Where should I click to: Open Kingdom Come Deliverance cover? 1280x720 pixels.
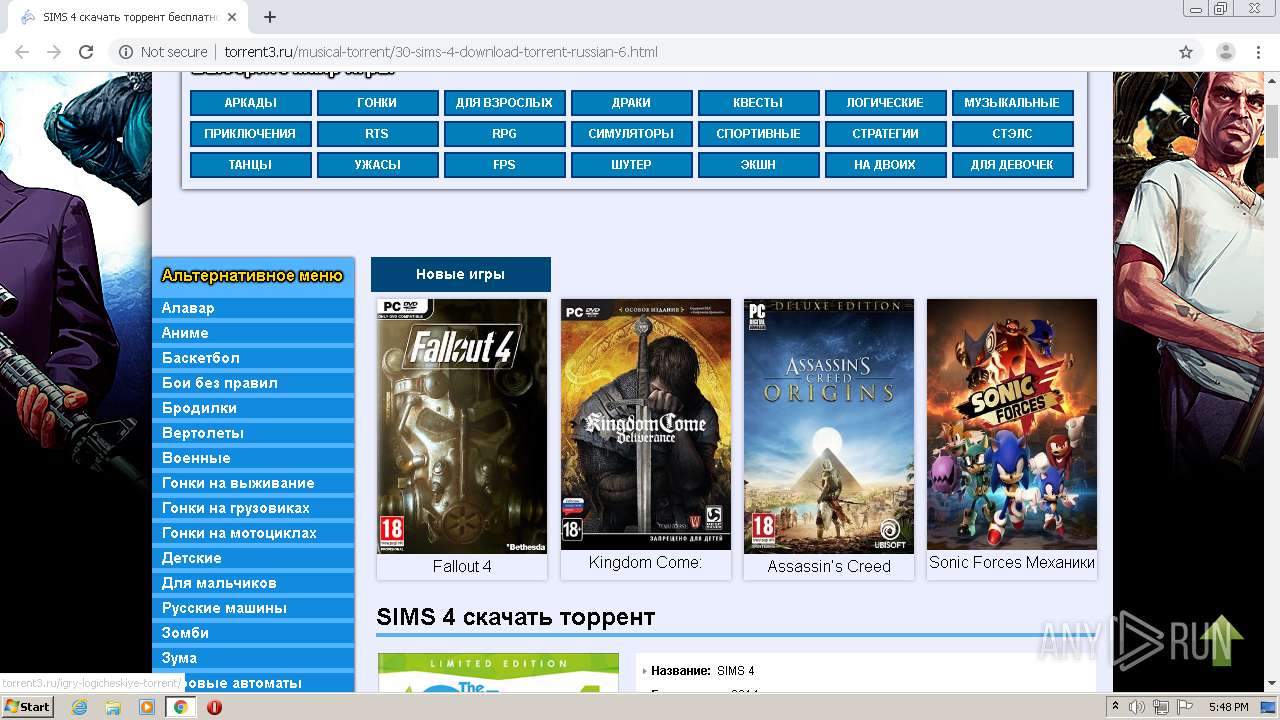646,424
